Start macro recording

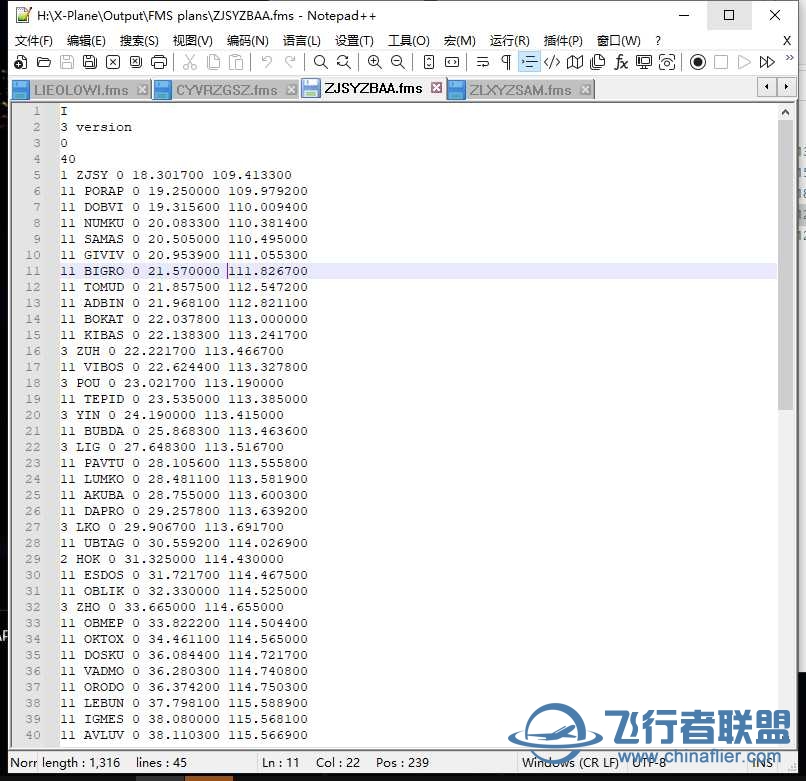coord(698,62)
